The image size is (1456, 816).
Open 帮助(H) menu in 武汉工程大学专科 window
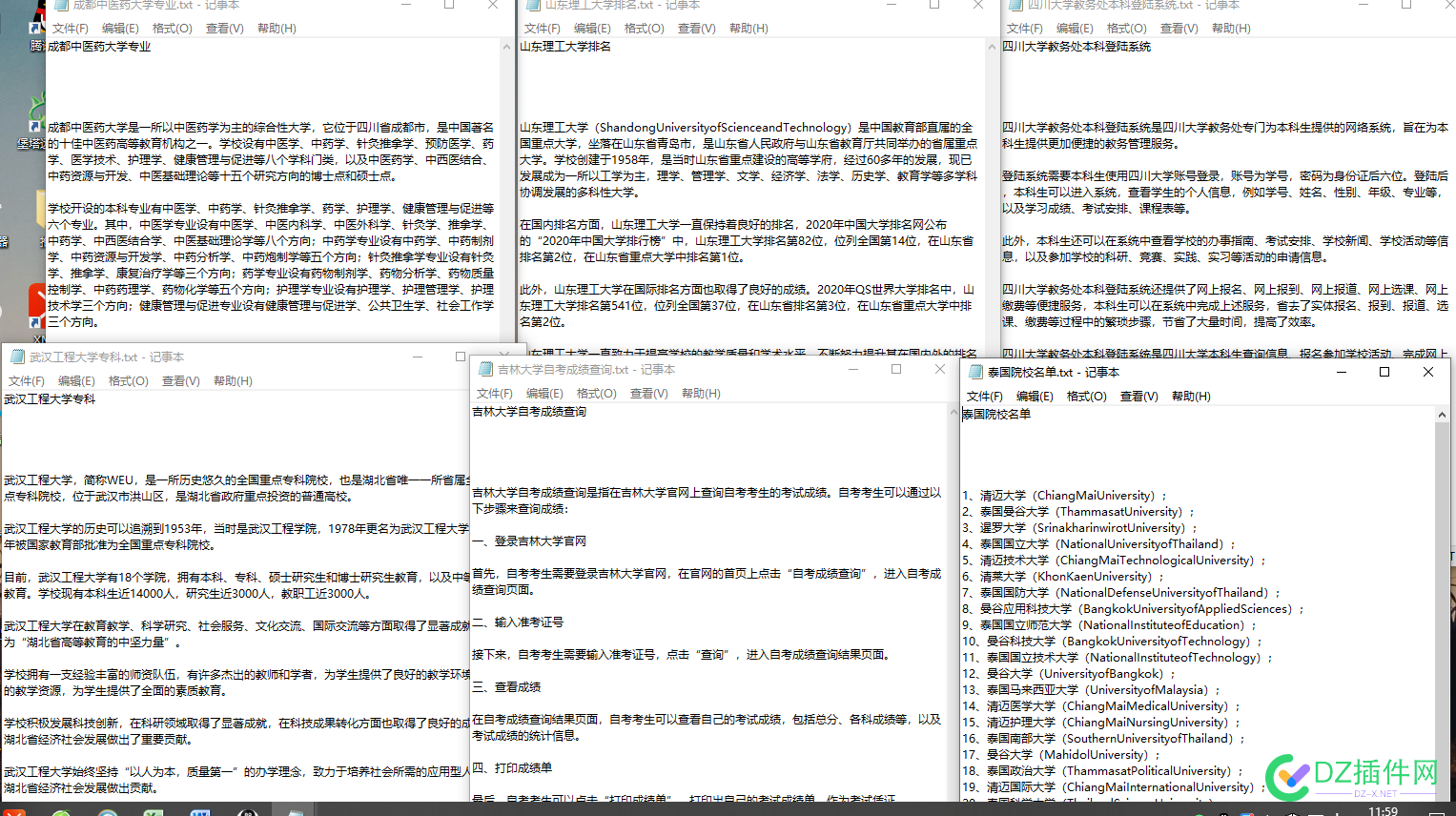tap(233, 381)
